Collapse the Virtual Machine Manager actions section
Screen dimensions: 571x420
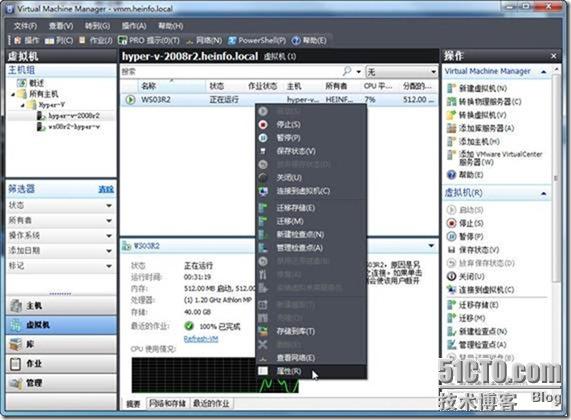tap(544, 72)
